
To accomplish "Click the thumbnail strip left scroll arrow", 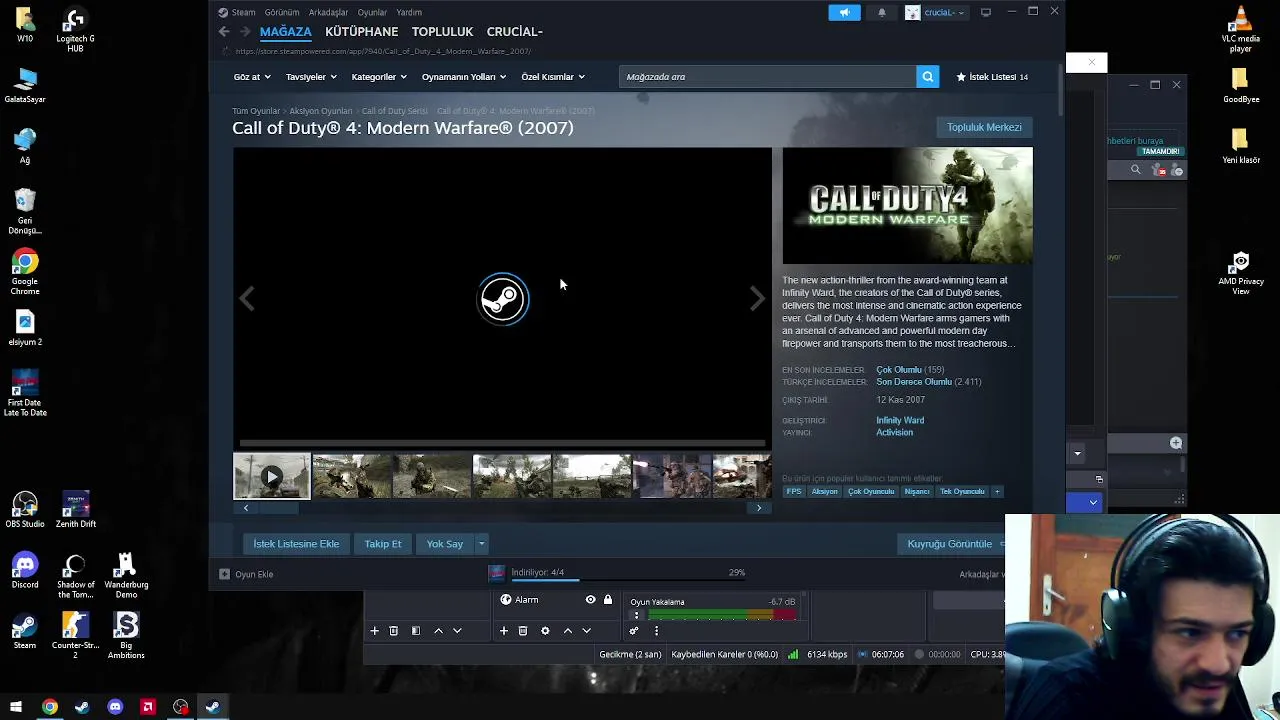I will pos(246,508).
